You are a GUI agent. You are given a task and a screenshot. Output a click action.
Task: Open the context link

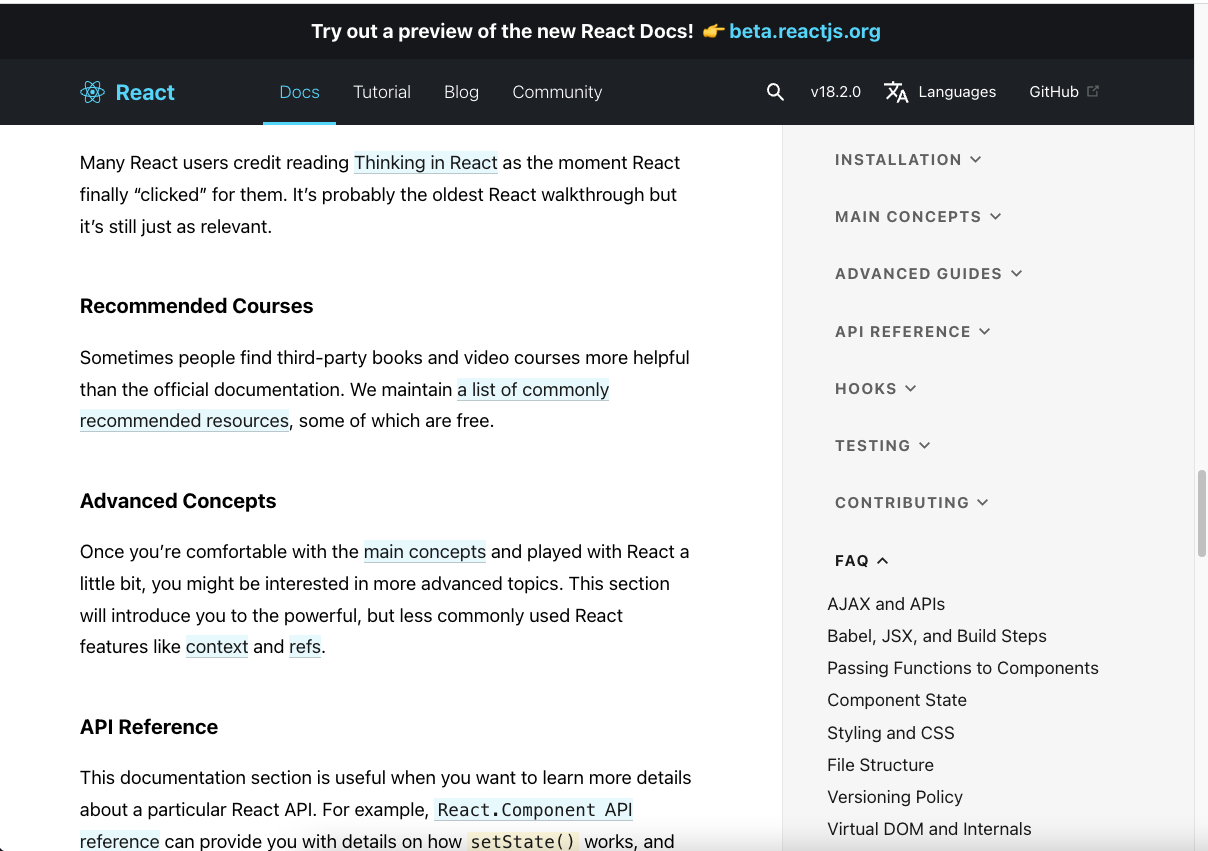pos(217,647)
